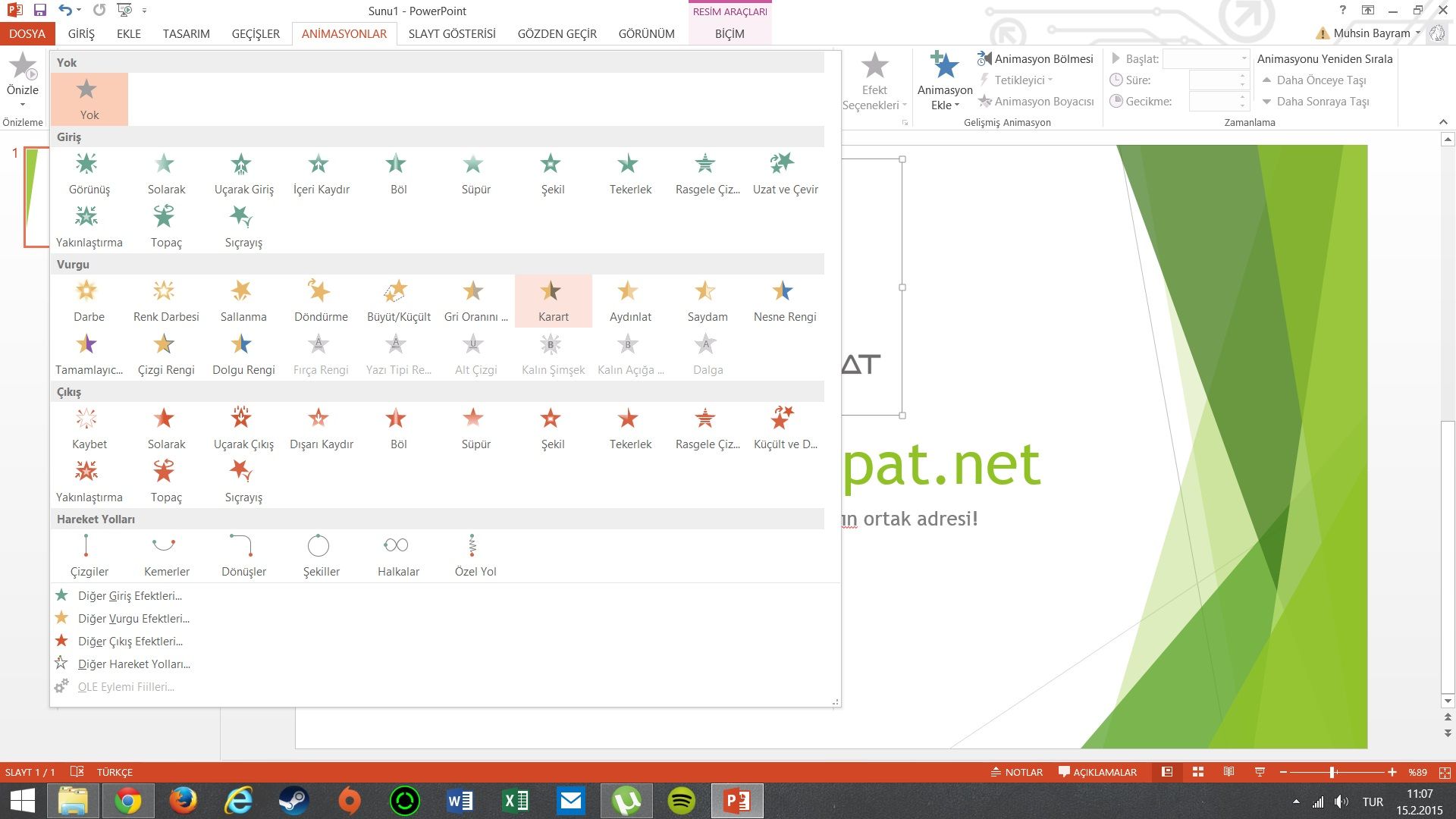This screenshot has width=1456, height=819.
Task: Switch to Slide Sorter view in status bar
Action: (x=1198, y=772)
